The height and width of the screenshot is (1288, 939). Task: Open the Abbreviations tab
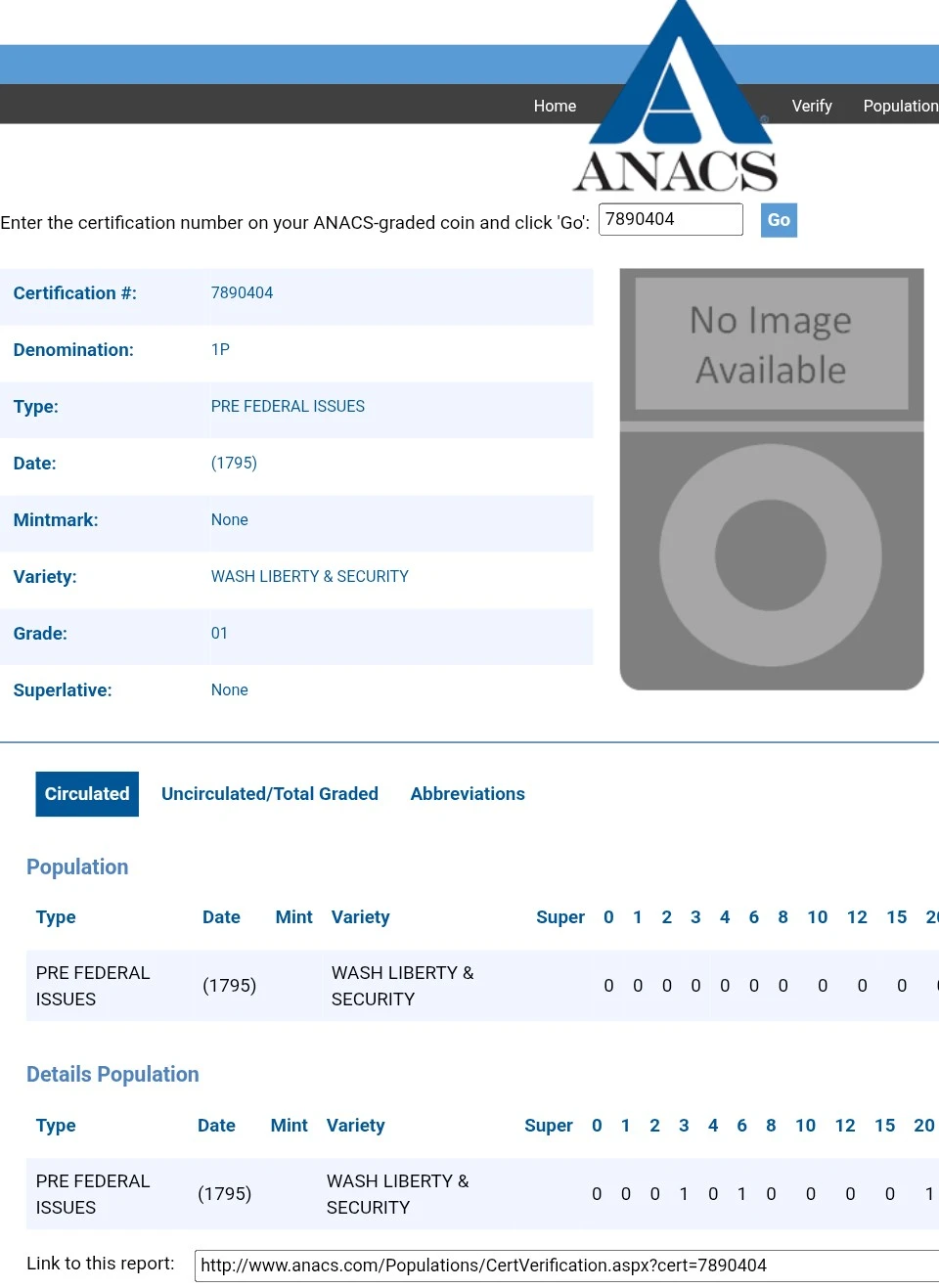tap(468, 794)
